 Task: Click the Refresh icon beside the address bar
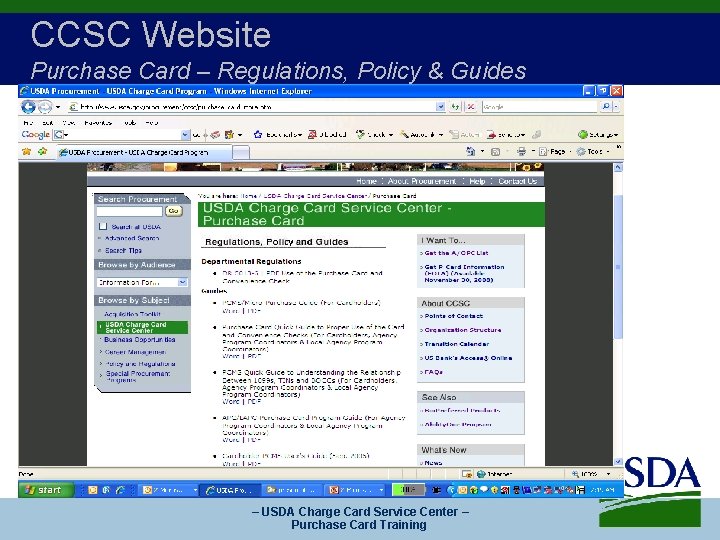pos(455,107)
